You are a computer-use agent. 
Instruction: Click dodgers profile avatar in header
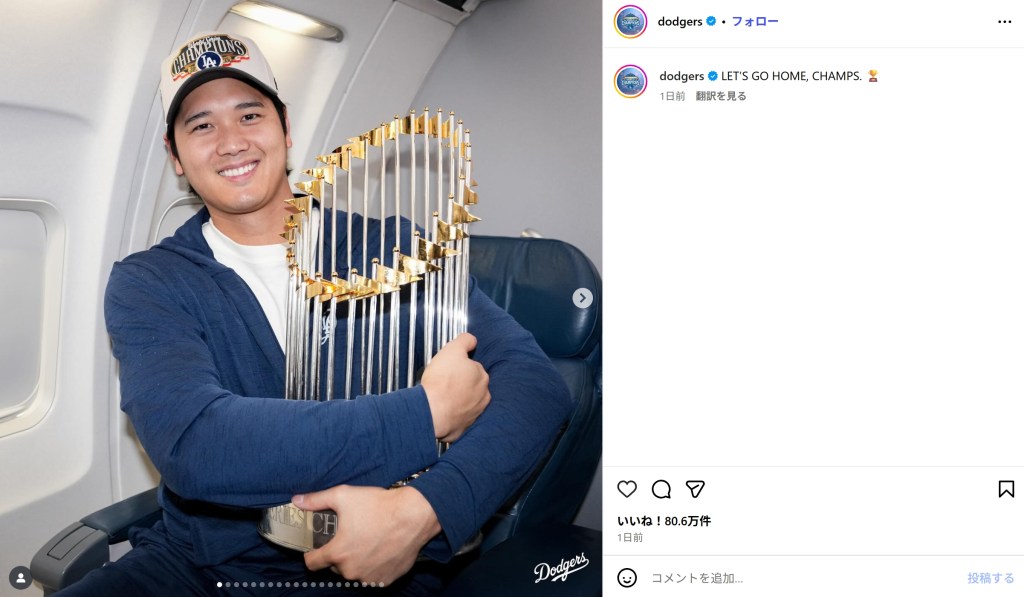click(x=630, y=22)
